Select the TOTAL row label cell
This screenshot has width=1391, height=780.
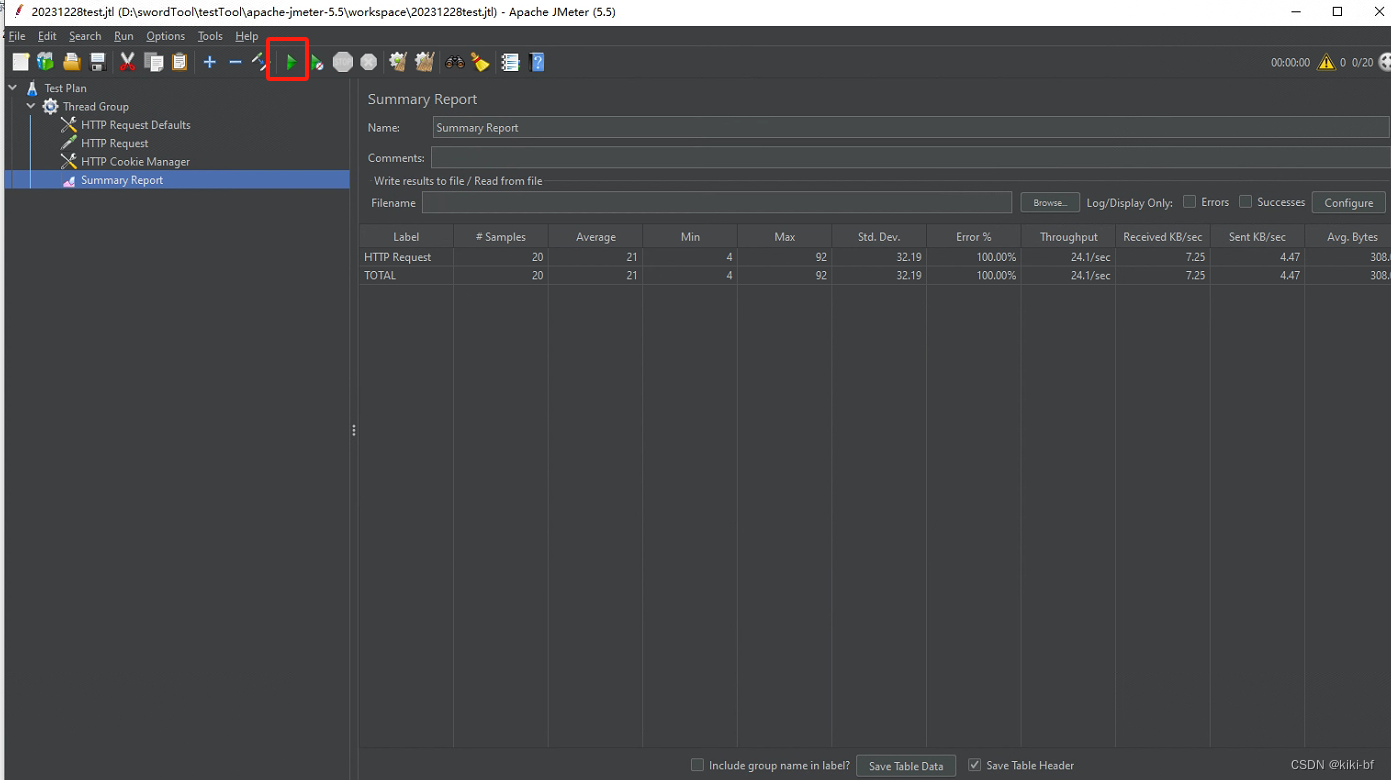click(x=406, y=275)
